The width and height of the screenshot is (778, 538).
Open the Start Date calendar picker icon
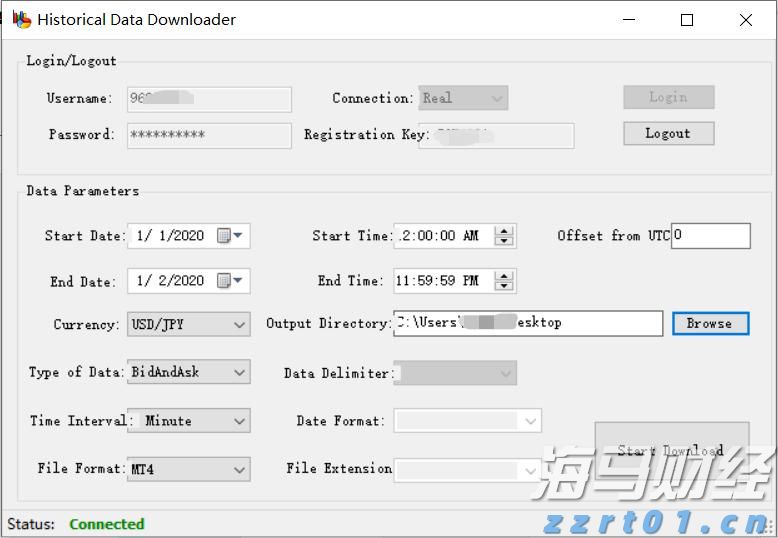pos(230,236)
